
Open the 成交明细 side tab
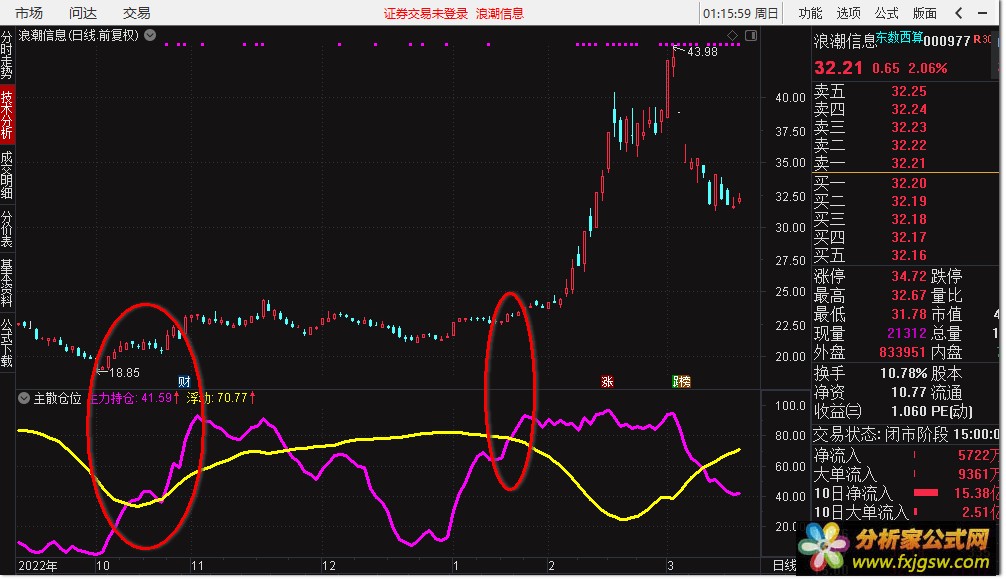tap(6, 175)
